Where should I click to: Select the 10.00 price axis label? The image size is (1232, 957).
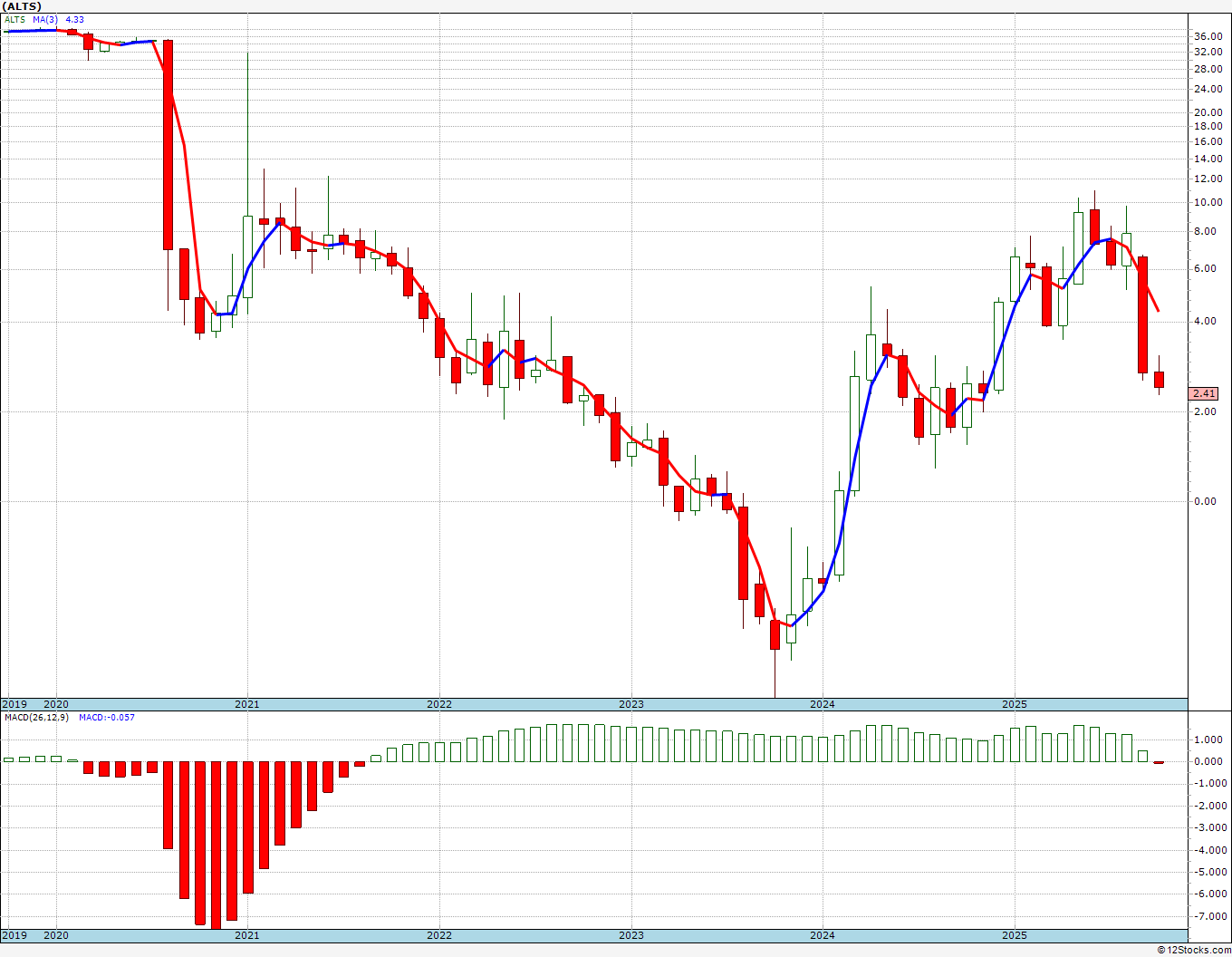pos(1207,202)
